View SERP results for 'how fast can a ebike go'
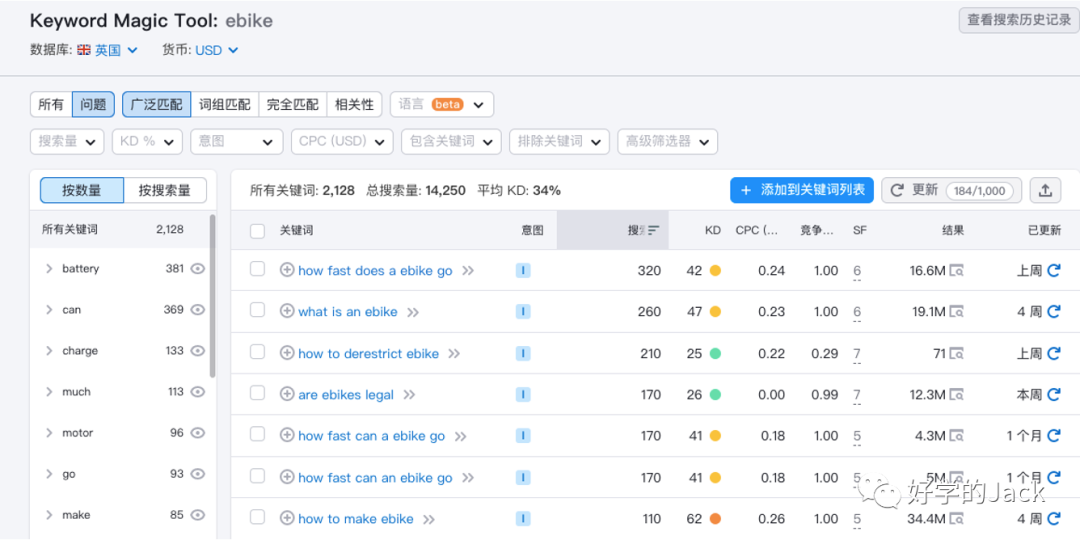The width and height of the screenshot is (1080, 540). pyautogui.click(x=957, y=436)
